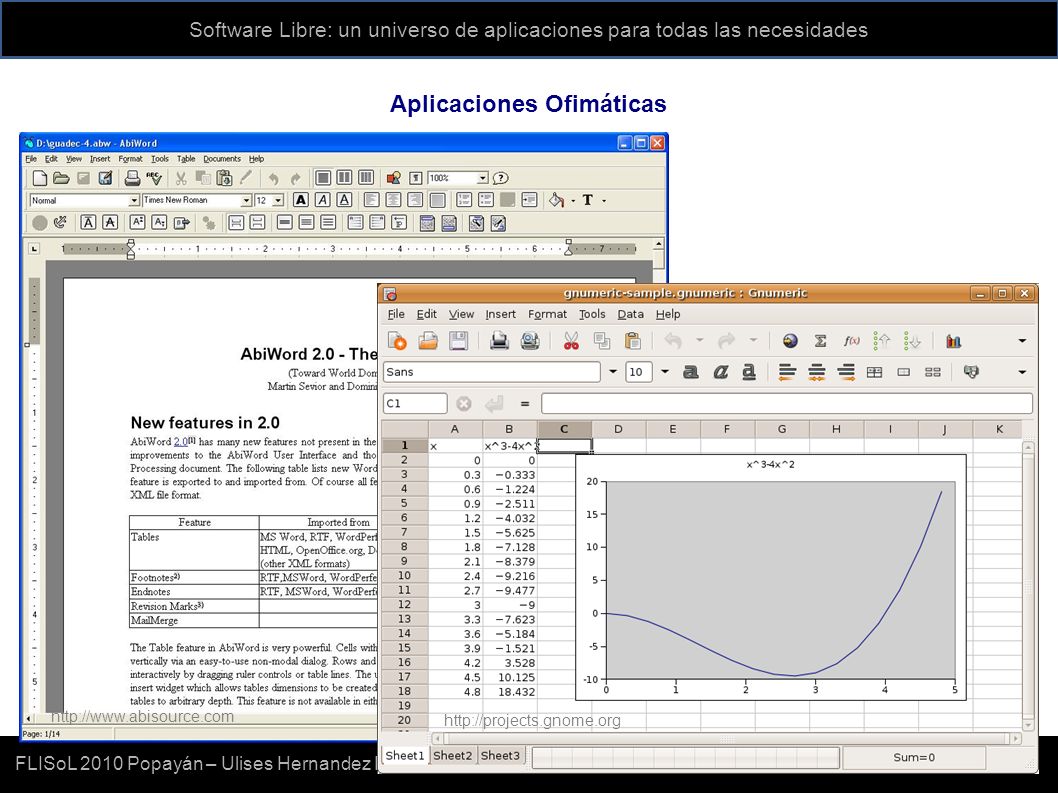Open AbiWord font size 12 dropdown

pyautogui.click(x=278, y=200)
